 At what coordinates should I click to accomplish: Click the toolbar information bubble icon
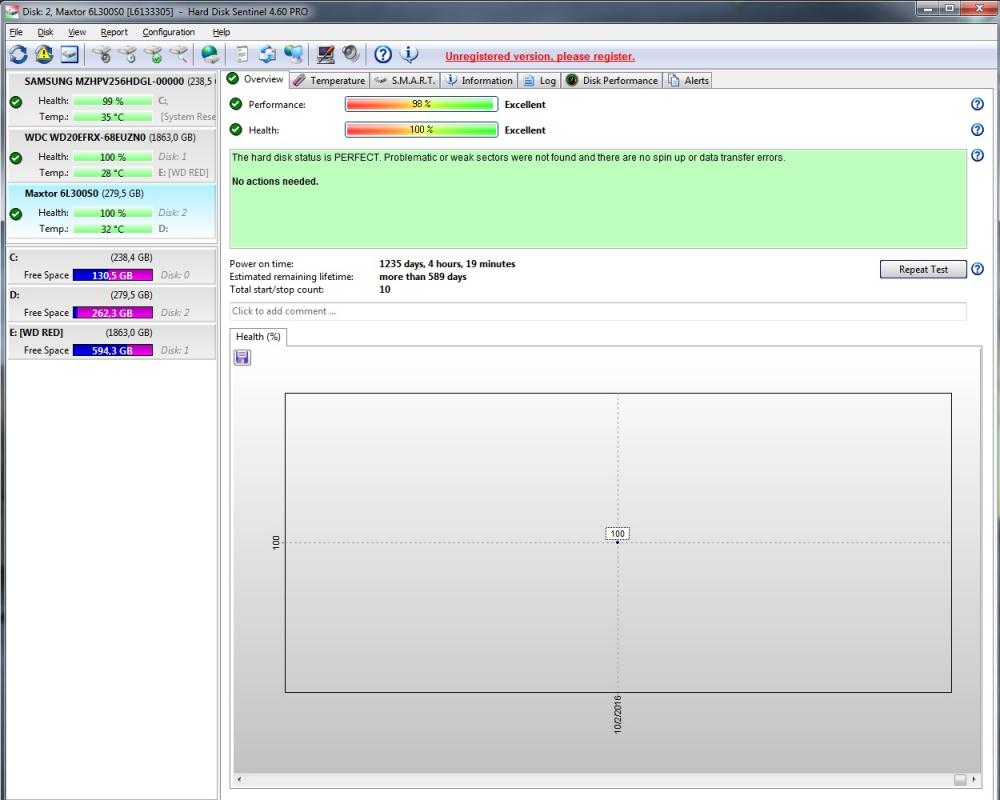(409, 55)
